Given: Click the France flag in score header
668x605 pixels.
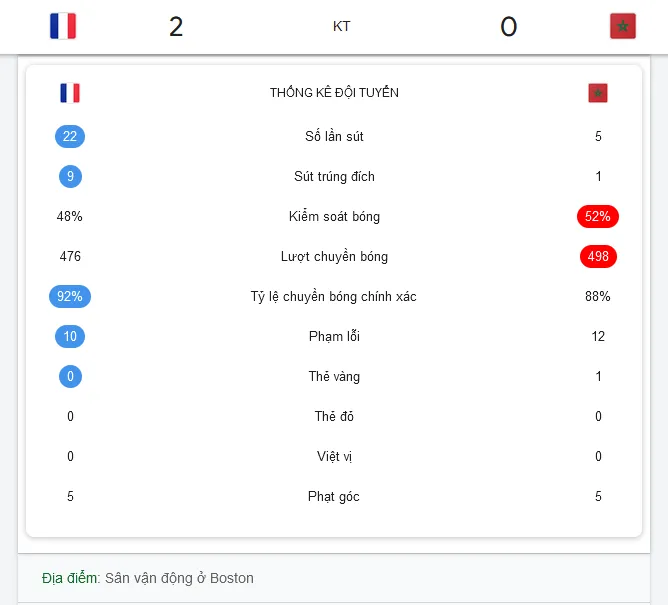Looking at the screenshot, I should [x=63, y=26].
